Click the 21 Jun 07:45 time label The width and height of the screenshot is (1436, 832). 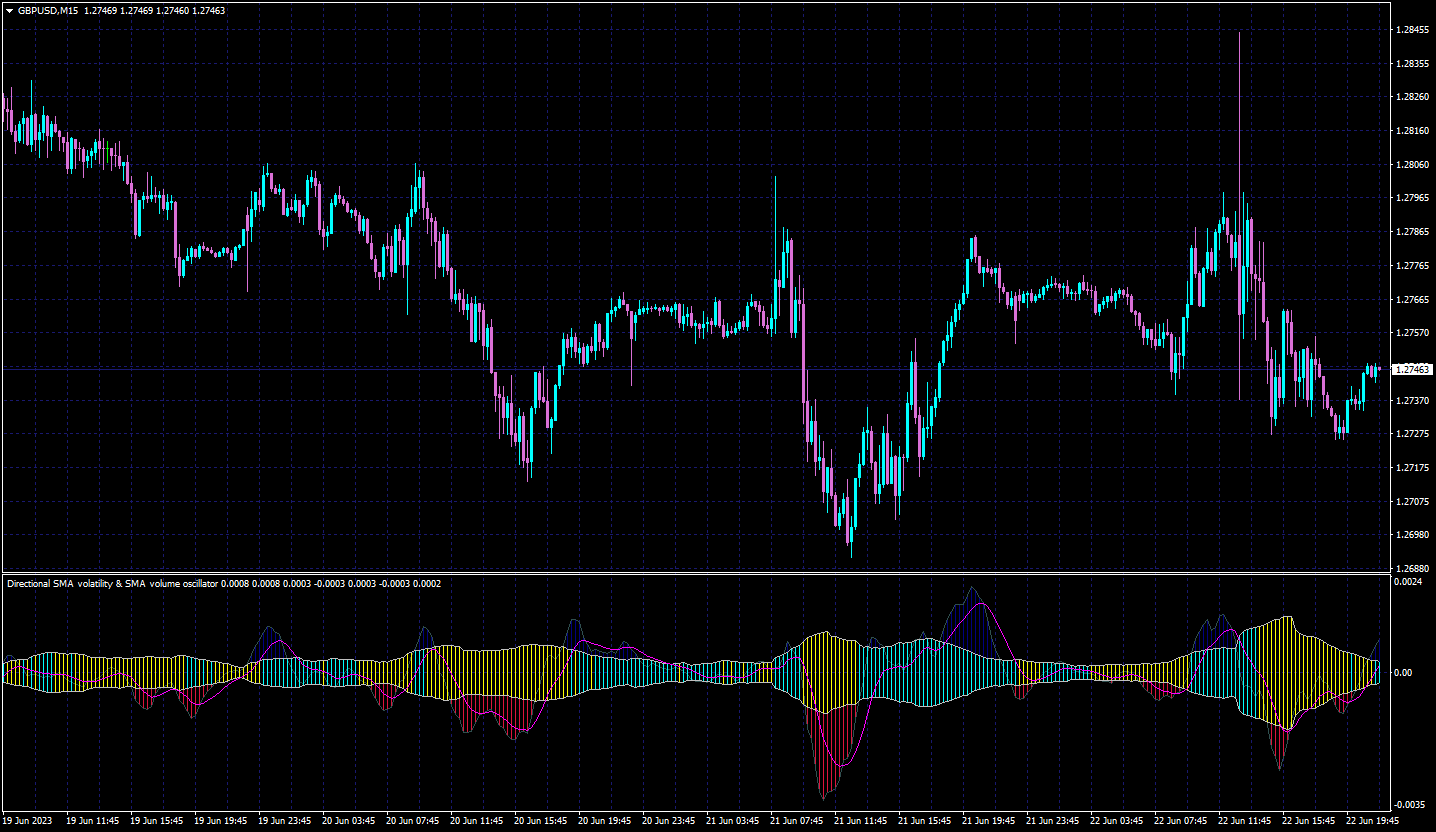coord(797,820)
